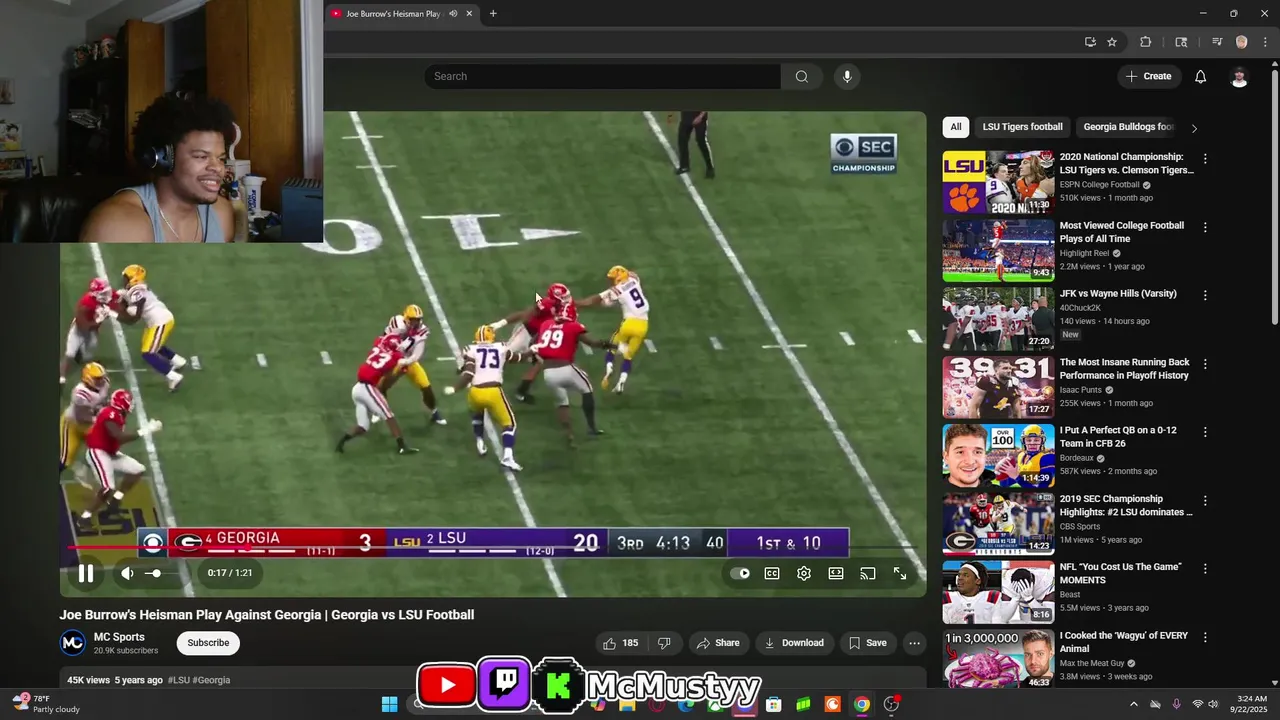Open Most Viewed College Football Plays title

(x=1121, y=232)
